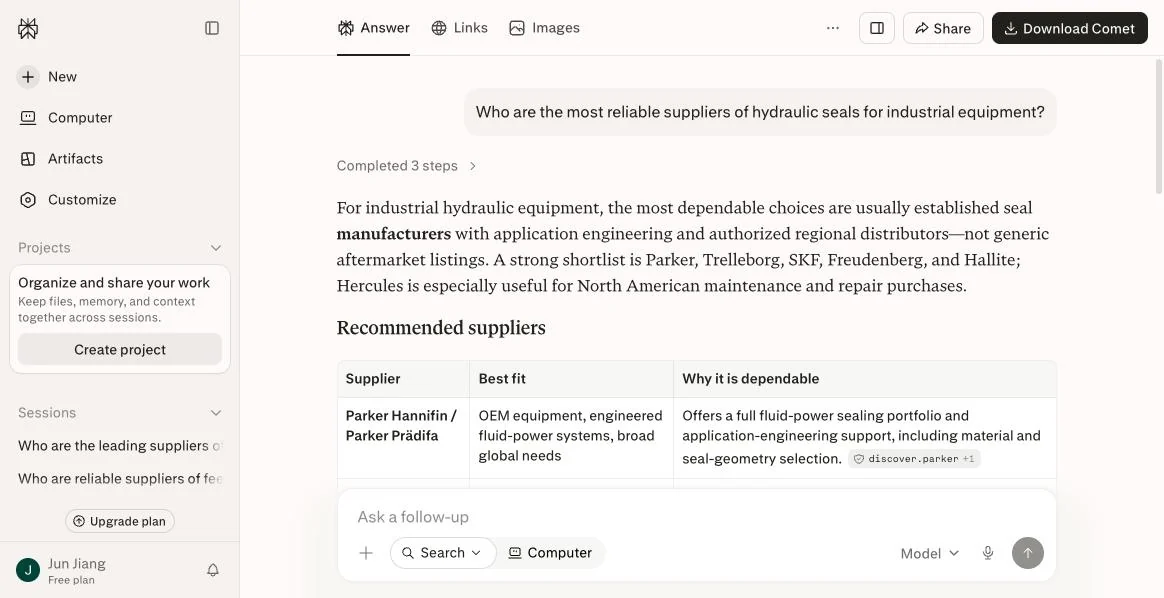Image resolution: width=1164 pixels, height=598 pixels.
Task: Open the Artifacts sidebar item
Action: pos(61,159)
